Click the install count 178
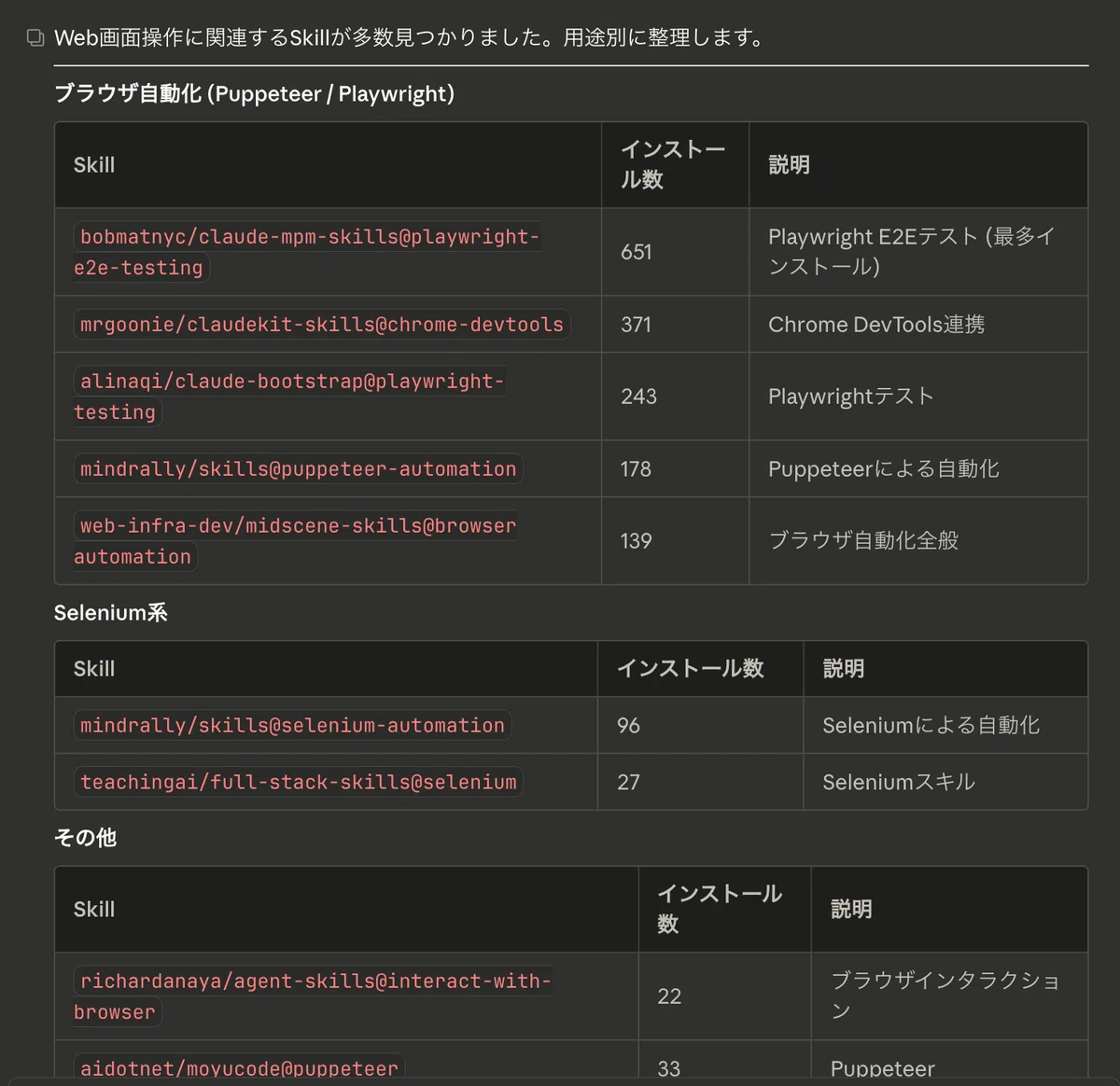 pos(637,469)
